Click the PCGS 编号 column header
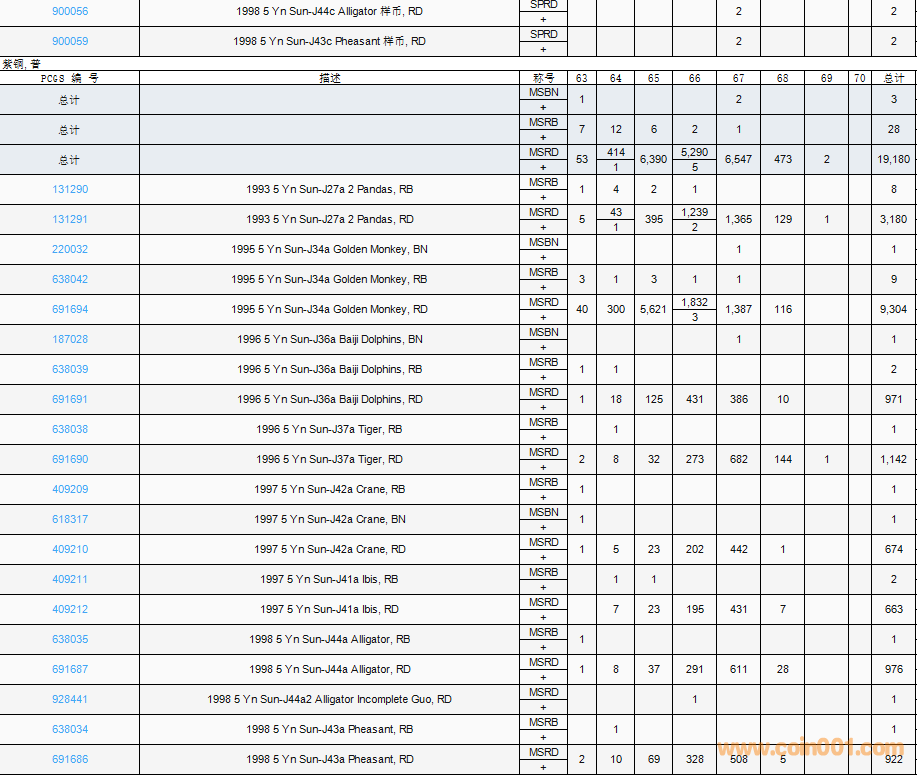917x775 pixels. [70, 78]
